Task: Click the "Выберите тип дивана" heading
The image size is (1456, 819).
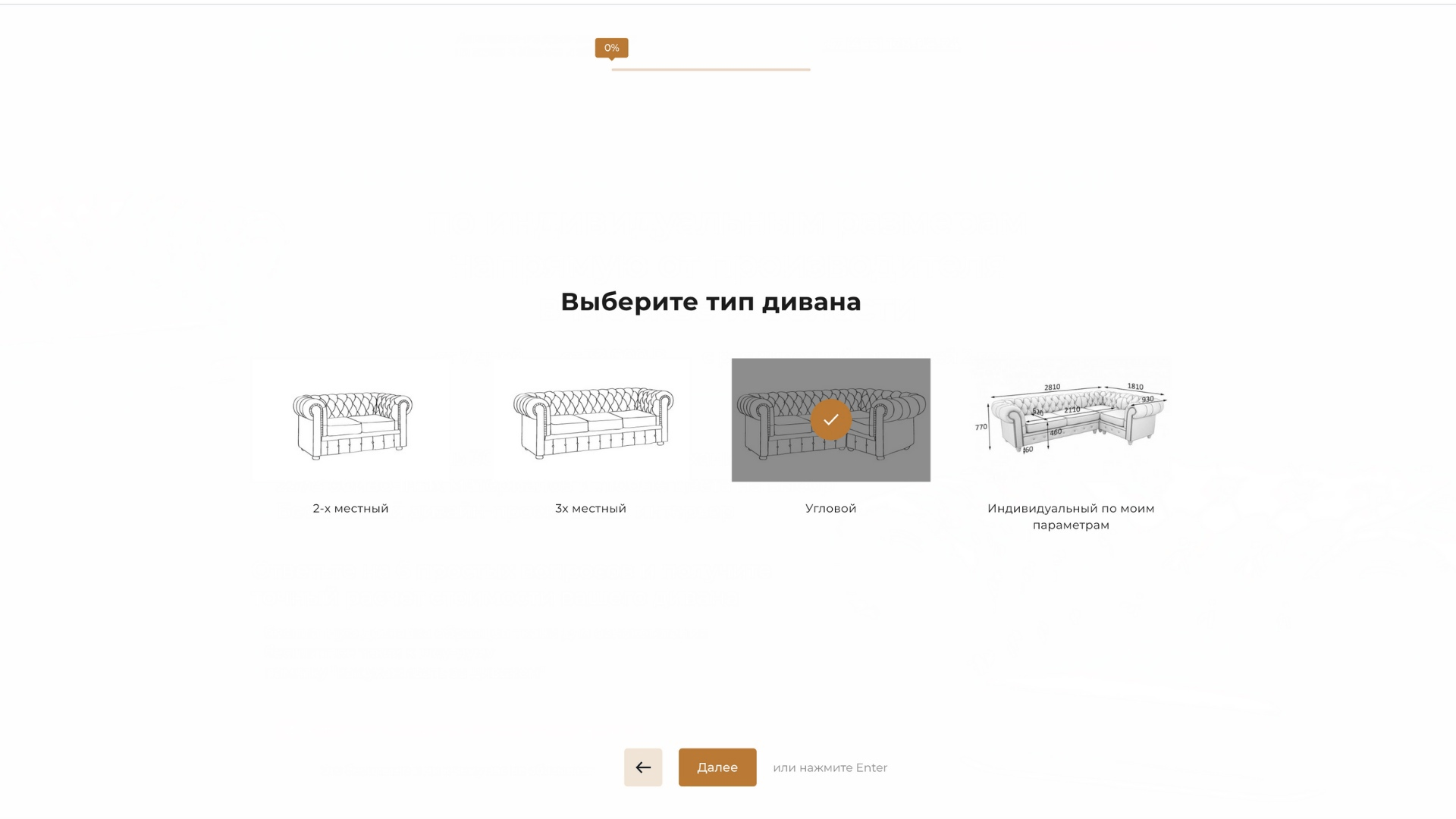Action: tap(711, 302)
